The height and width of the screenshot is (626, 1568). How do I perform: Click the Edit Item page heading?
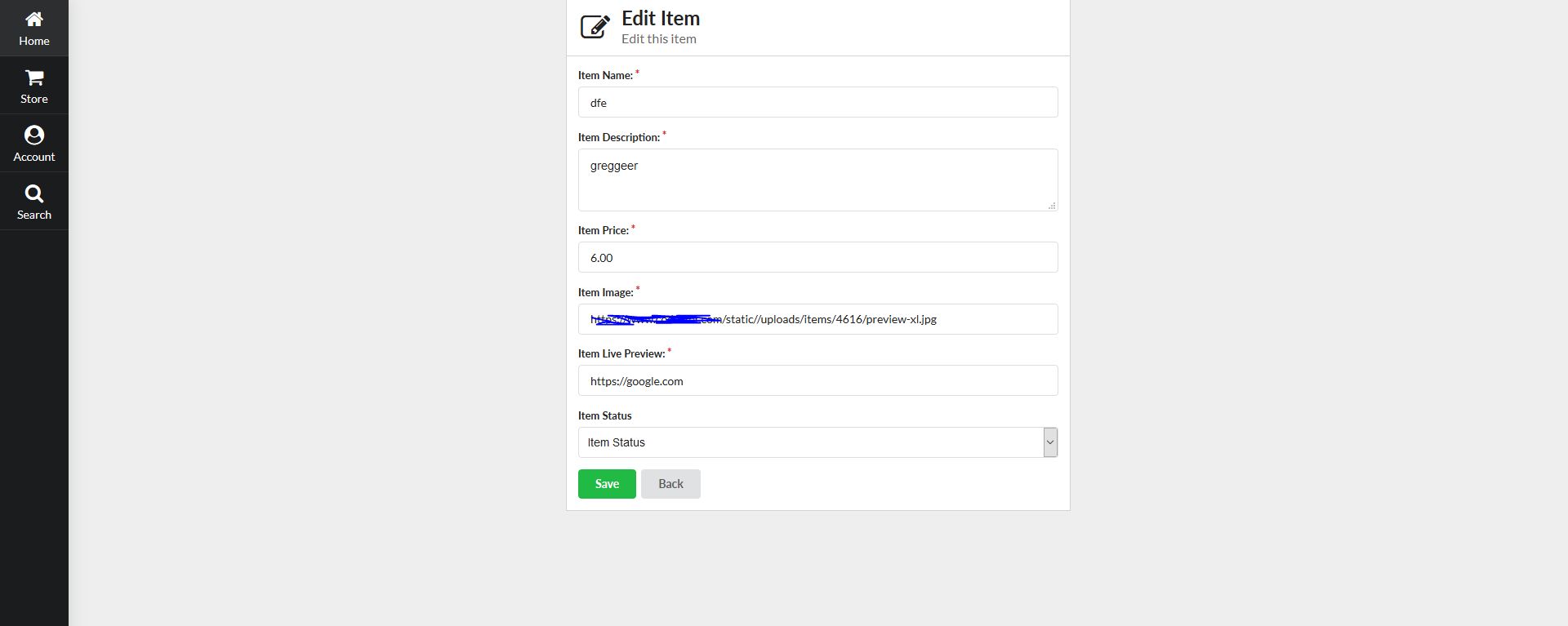tap(661, 19)
